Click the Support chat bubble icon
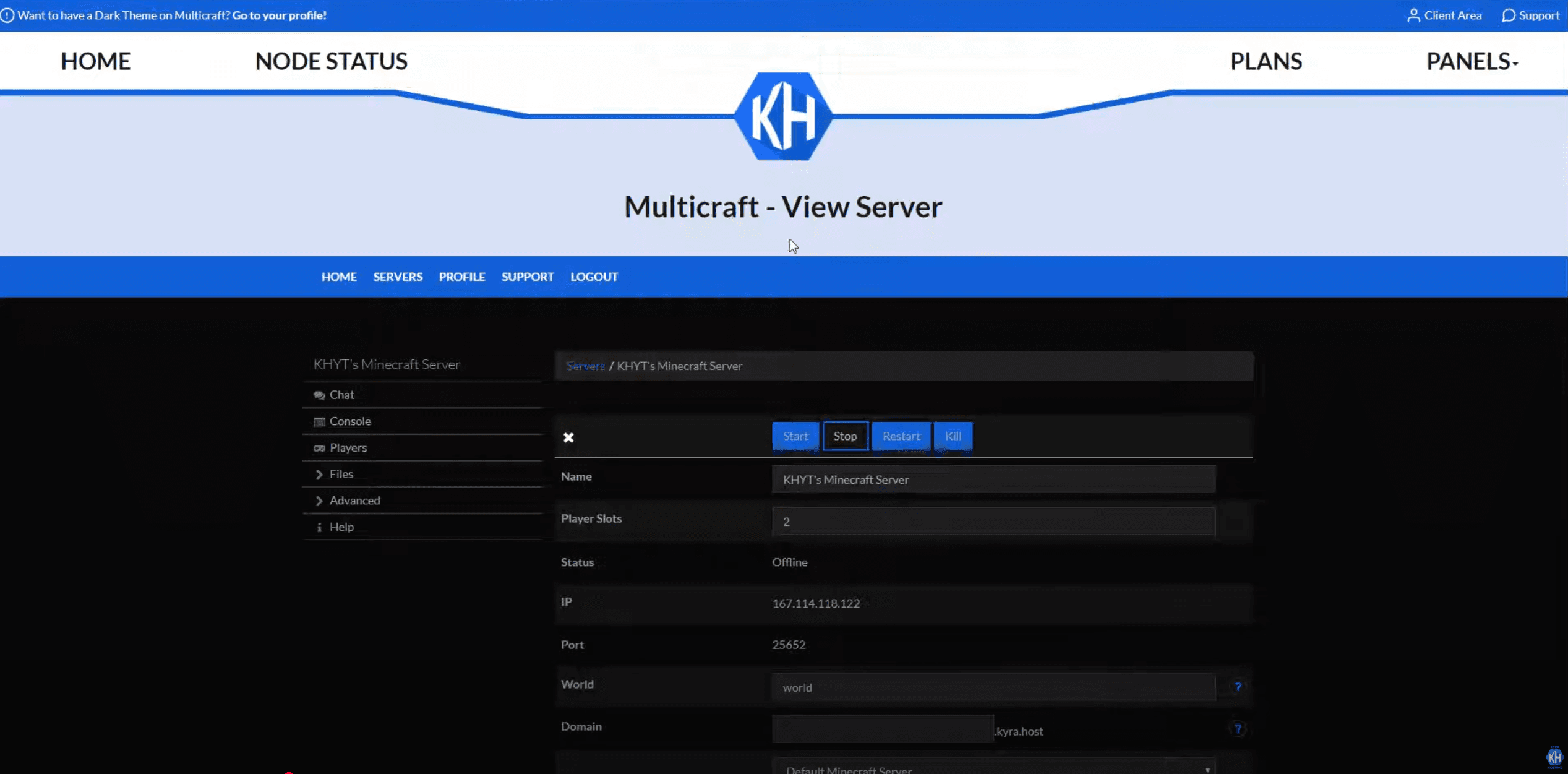 pyautogui.click(x=1509, y=15)
